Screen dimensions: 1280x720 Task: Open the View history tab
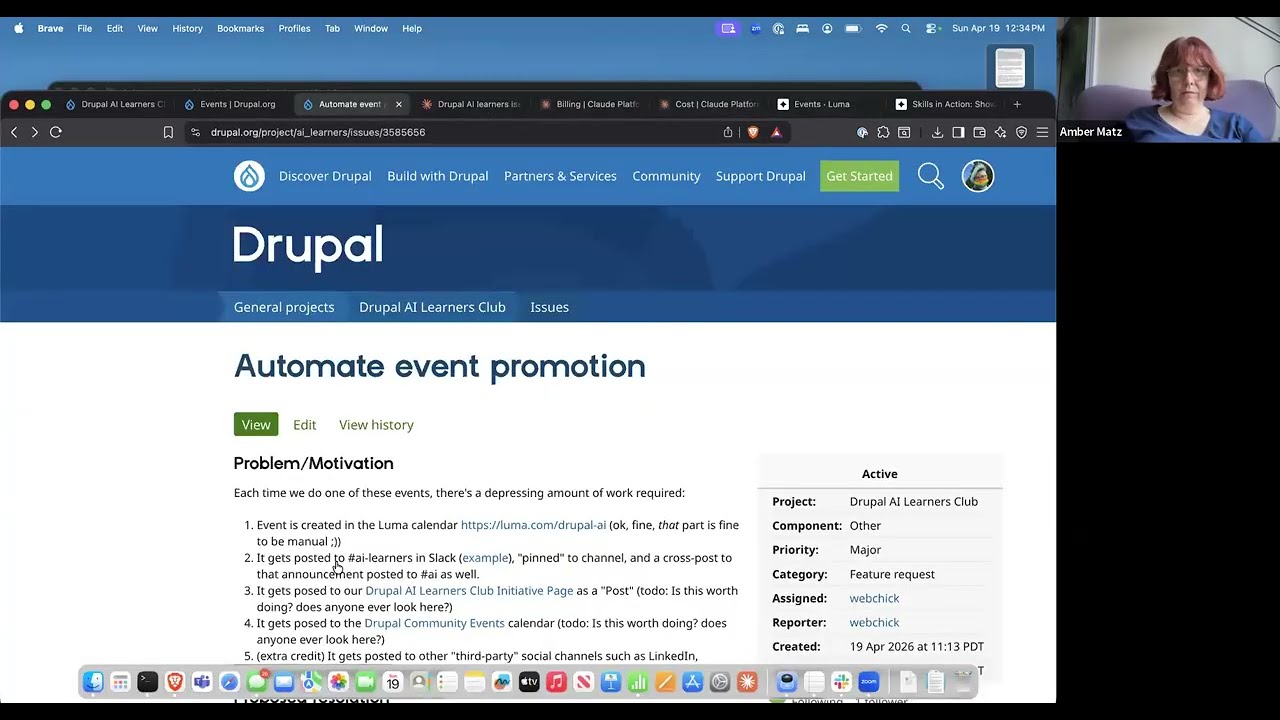[x=376, y=425]
